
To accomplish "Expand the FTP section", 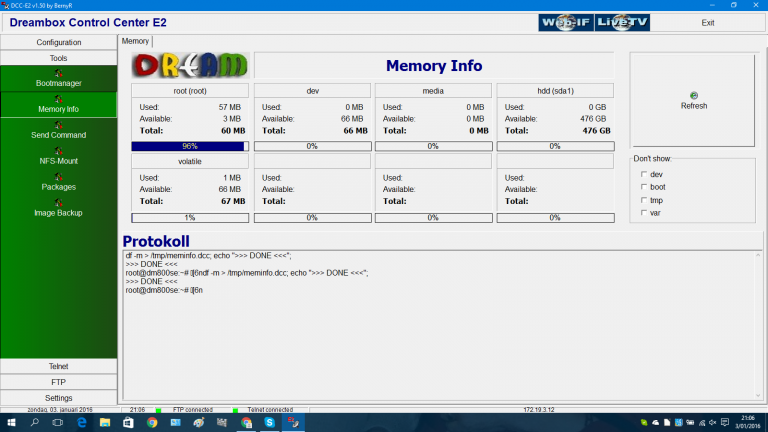I will pyautogui.click(x=58, y=382).
